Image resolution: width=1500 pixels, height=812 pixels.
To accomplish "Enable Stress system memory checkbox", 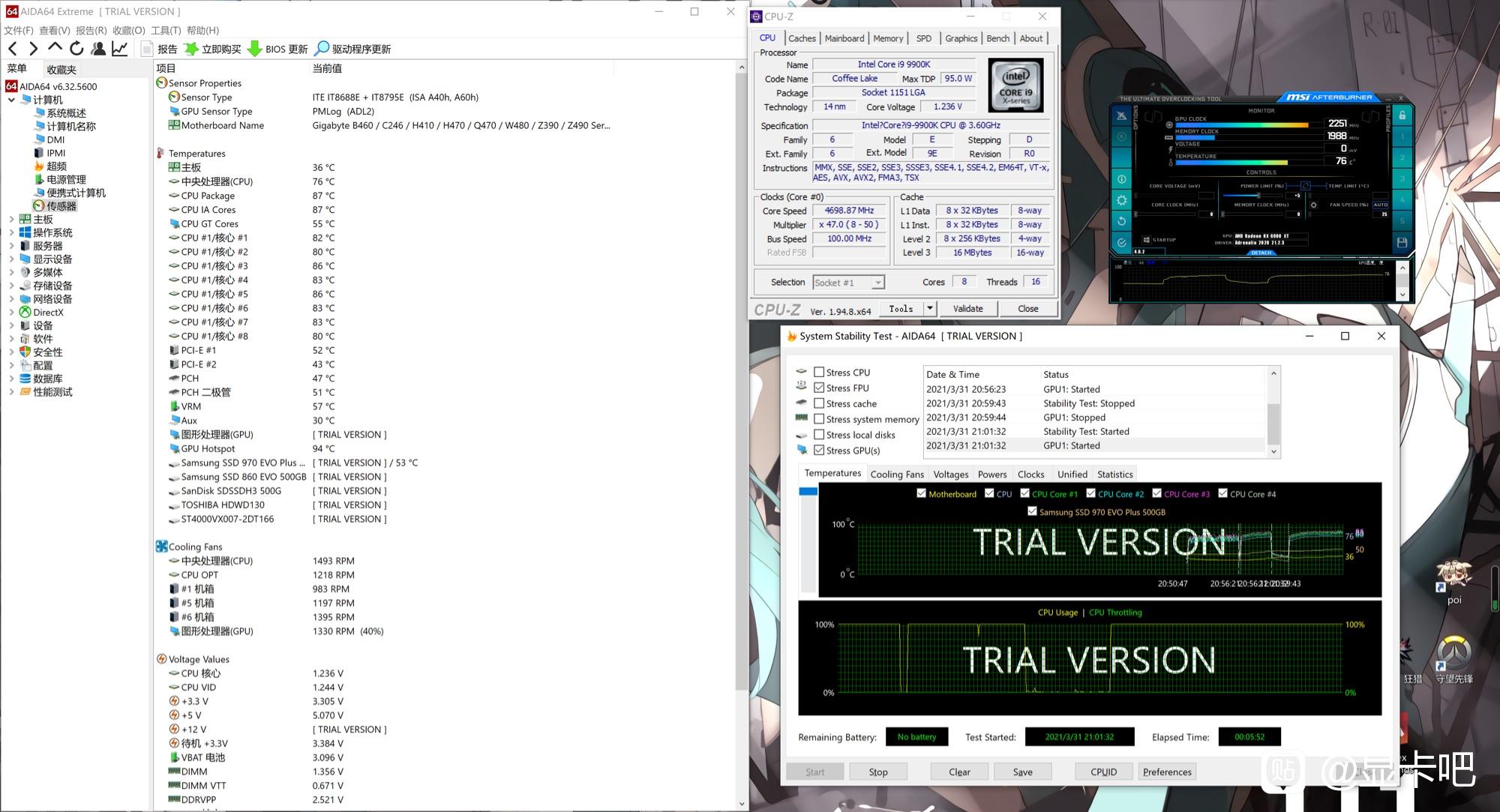I will point(819,419).
